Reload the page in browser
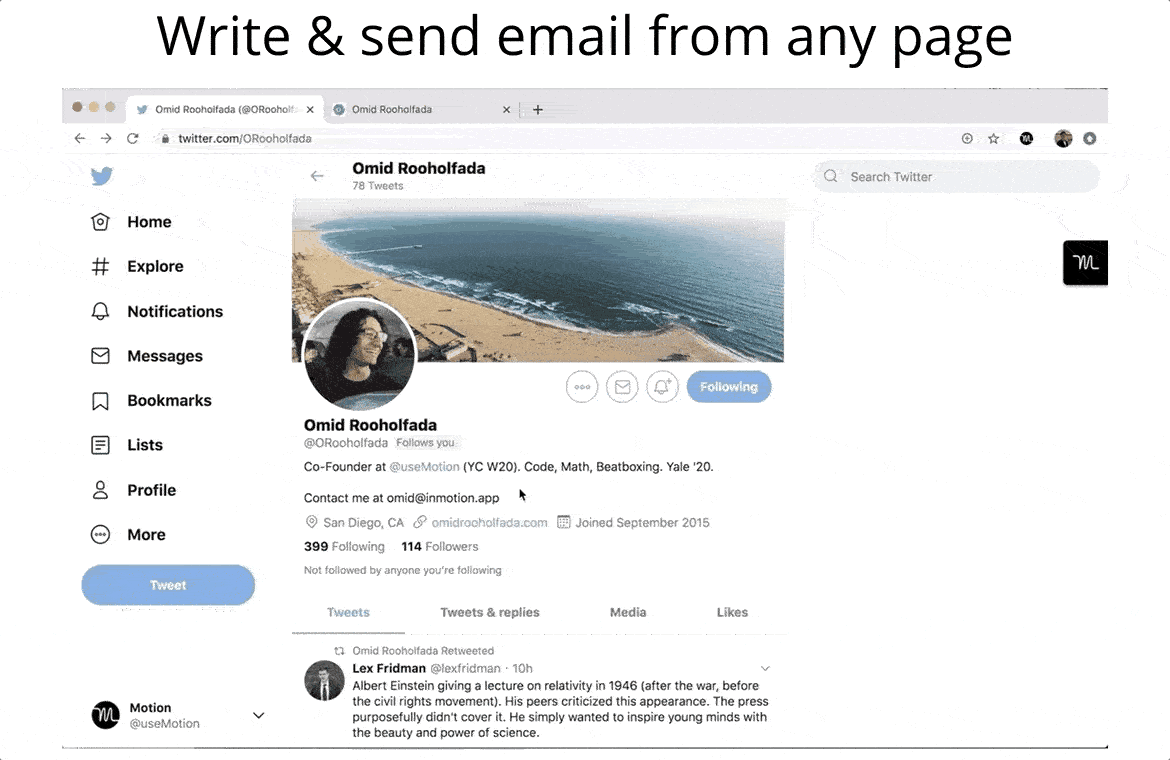Screen dimensions: 1170x760 133,139
